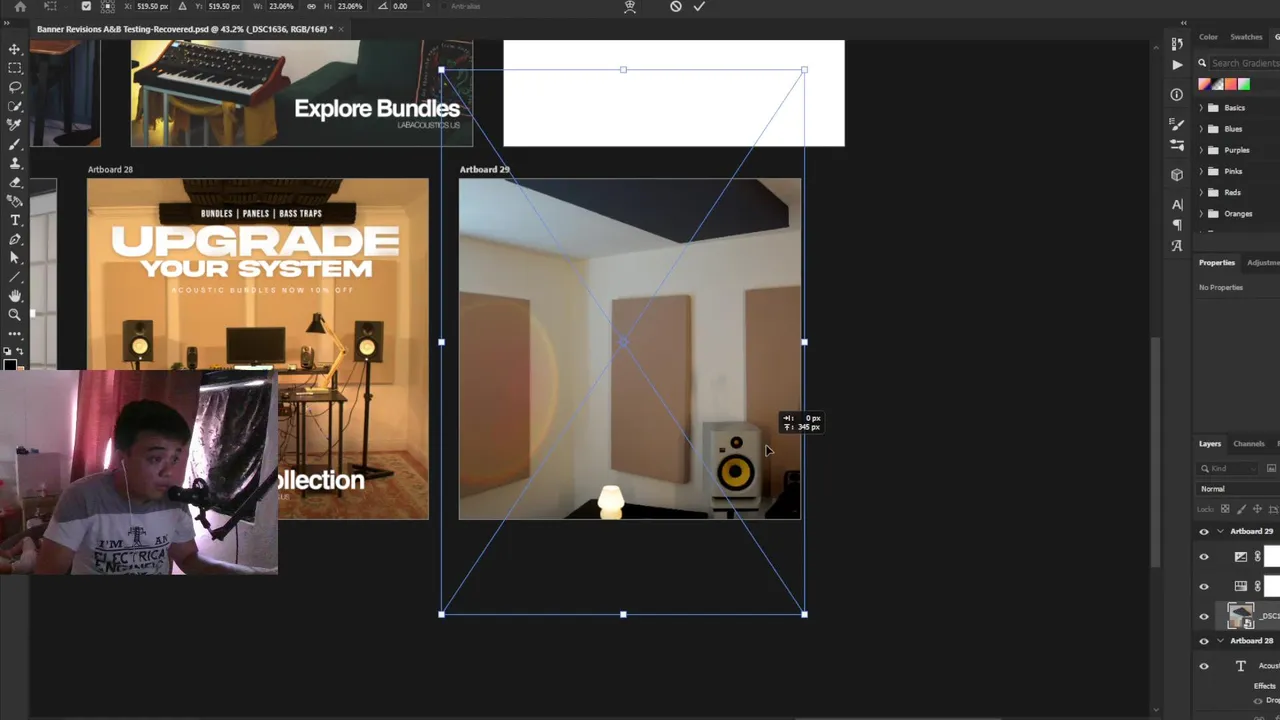Select the Brush tool
This screenshot has width=1280, height=720.
pyautogui.click(x=15, y=144)
